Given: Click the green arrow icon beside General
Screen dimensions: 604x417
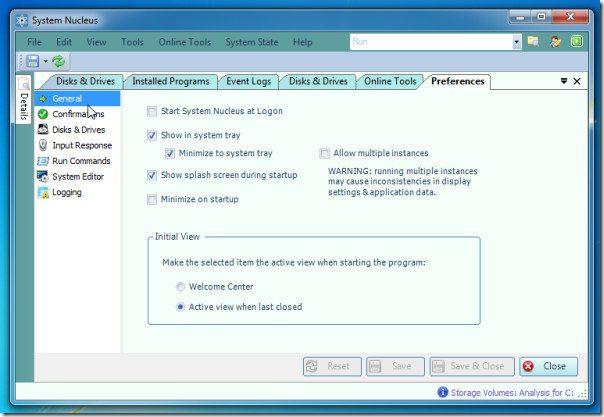Looking at the screenshot, I should (x=43, y=99).
